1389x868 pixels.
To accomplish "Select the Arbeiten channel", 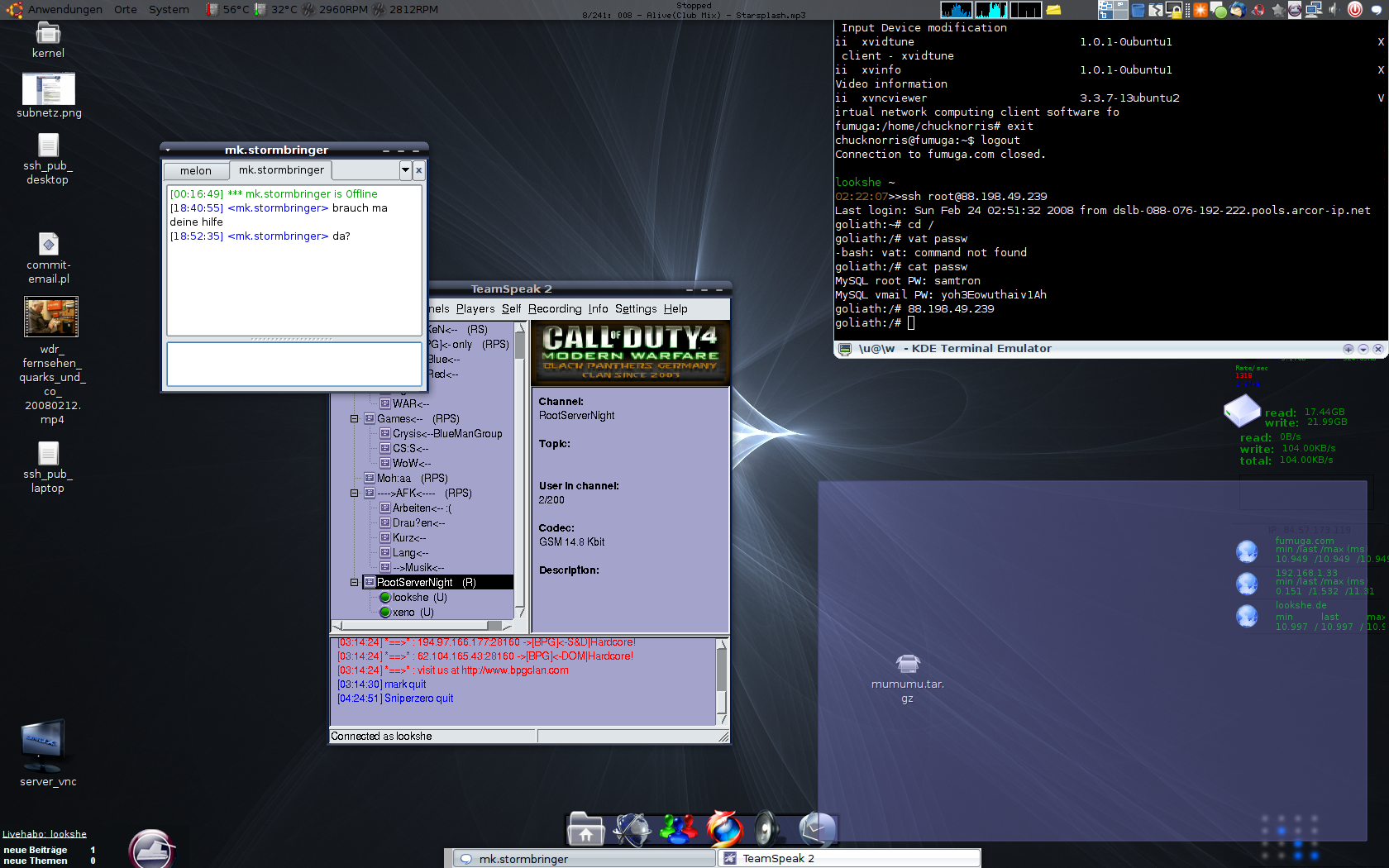I will click(416, 508).
